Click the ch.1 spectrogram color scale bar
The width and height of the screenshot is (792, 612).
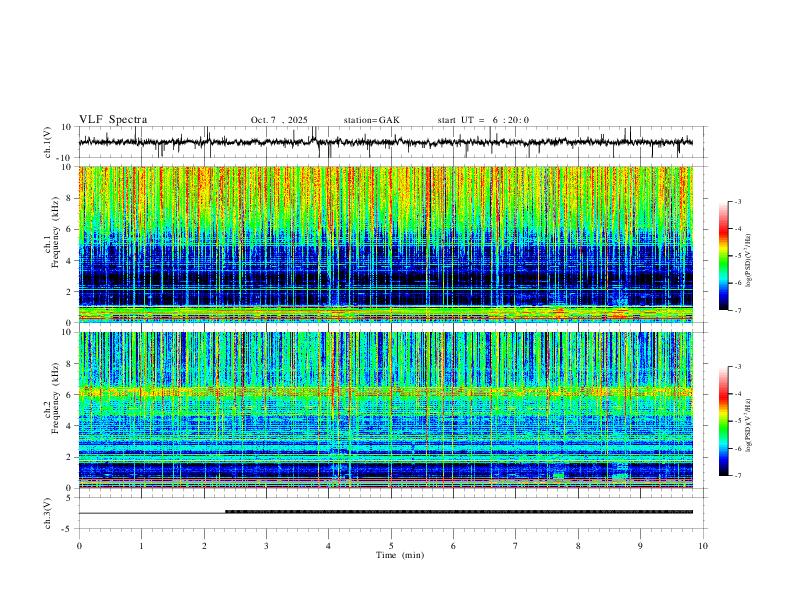tap(723, 256)
